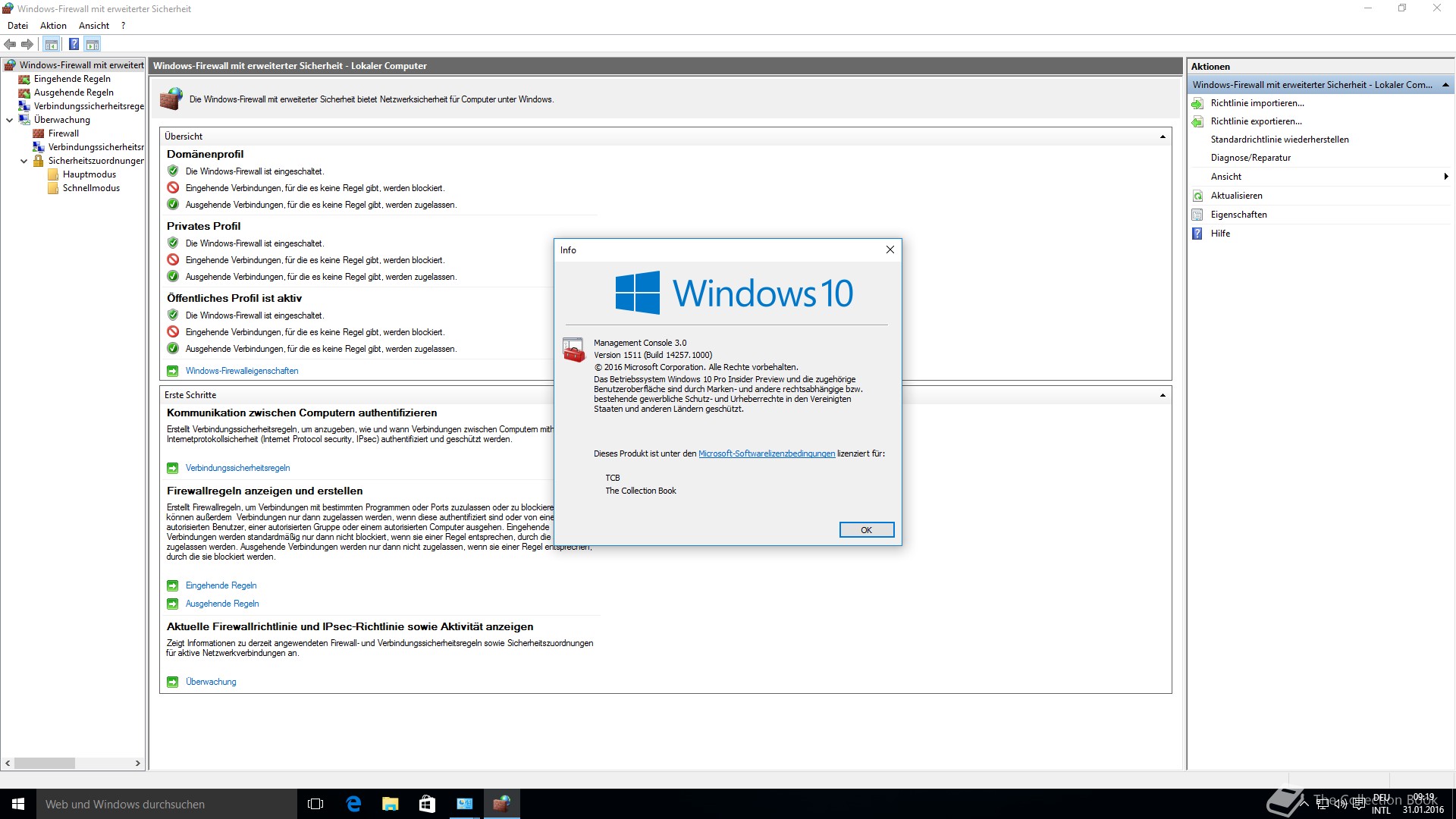This screenshot has width=1456, height=819.
Task: Open Microsoft-Softwarelizenzbedingungen link in Info dialog
Action: coord(767,453)
